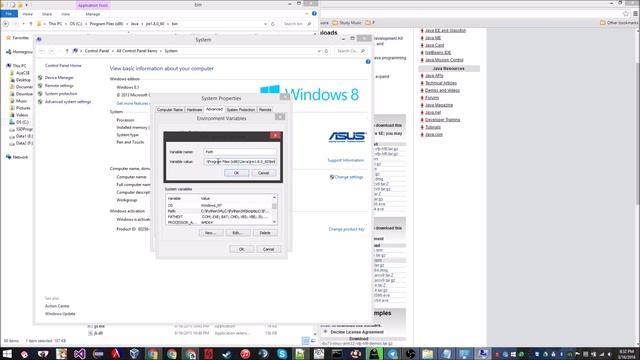Open Advanced system settings link
640x360 pixels.
tap(68, 102)
